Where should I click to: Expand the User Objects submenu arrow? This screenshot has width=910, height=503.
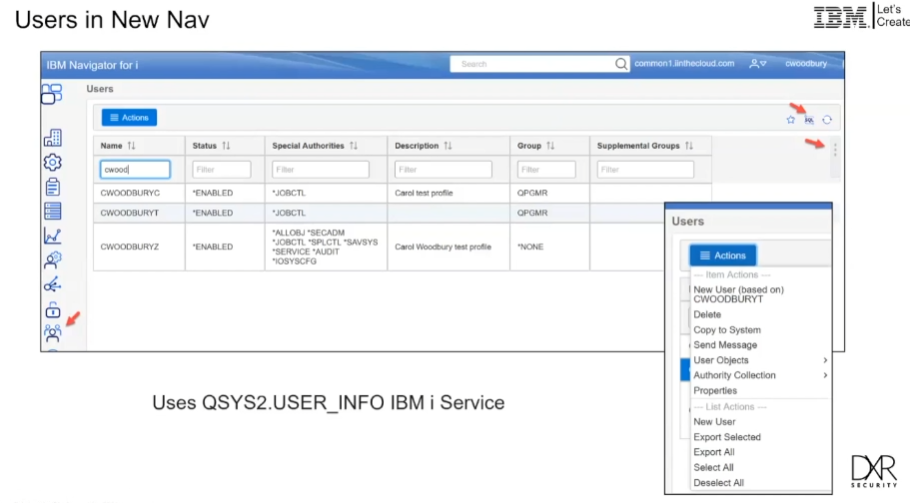pyautogui.click(x=825, y=360)
